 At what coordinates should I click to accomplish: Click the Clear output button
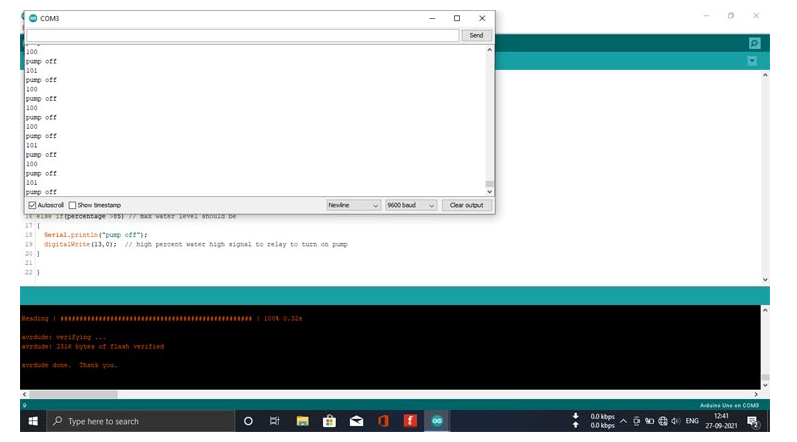467,205
